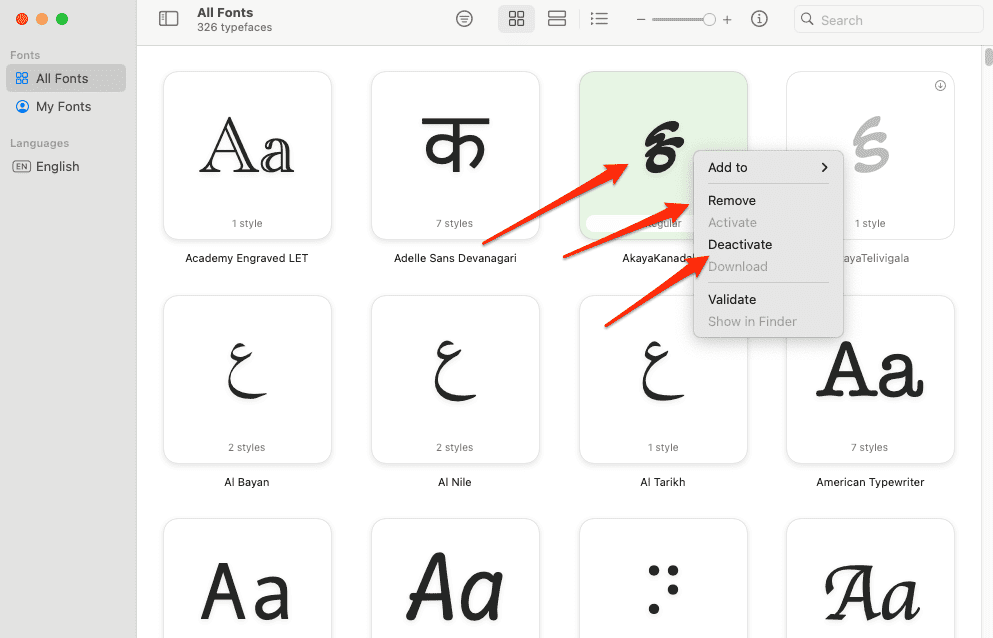The height and width of the screenshot is (638, 993).
Task: Switch to samples view layout
Action: (557, 19)
